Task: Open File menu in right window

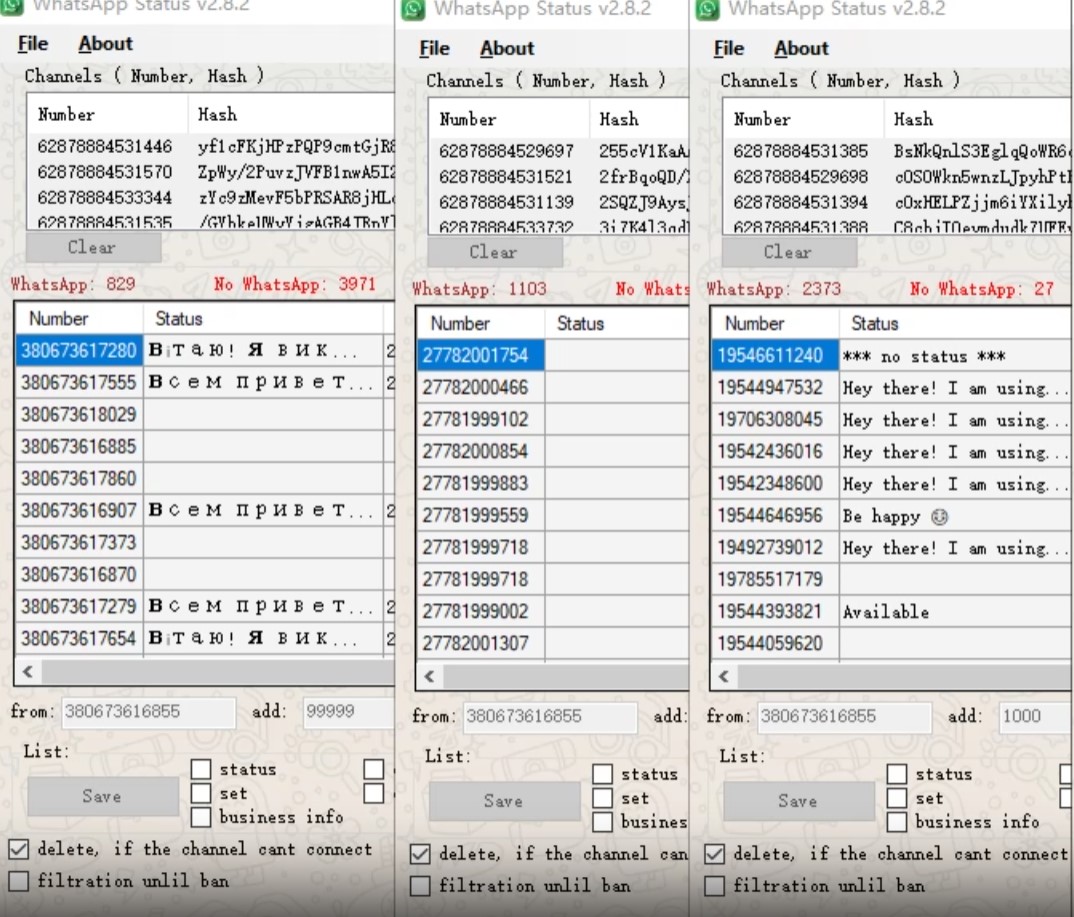Action: pyautogui.click(x=729, y=49)
